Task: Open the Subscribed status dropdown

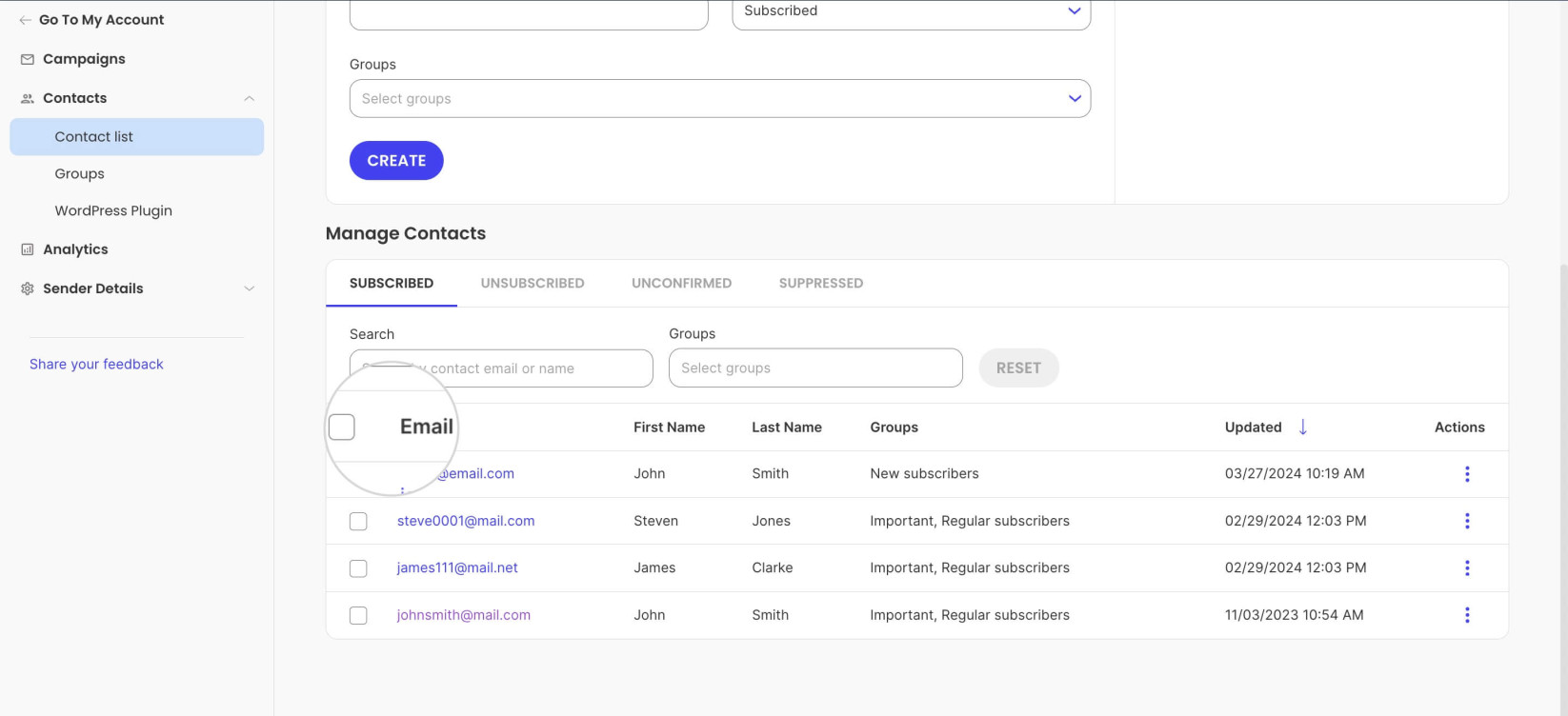Action: pyautogui.click(x=912, y=13)
